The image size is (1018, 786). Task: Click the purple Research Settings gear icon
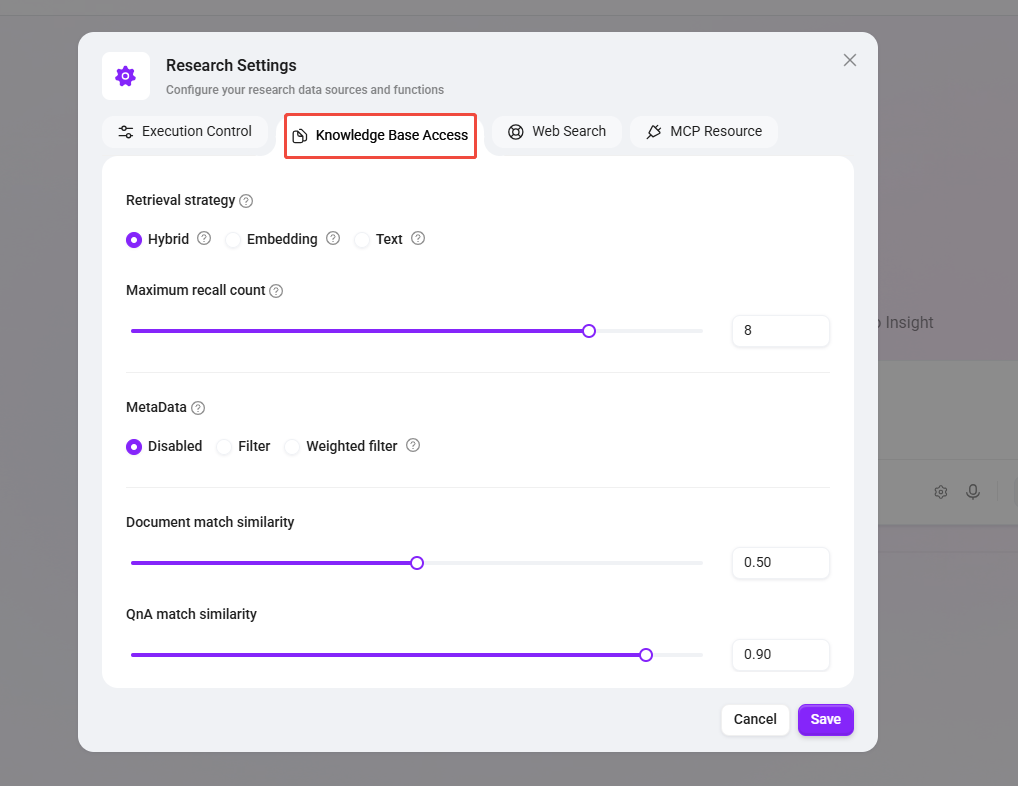tap(125, 76)
